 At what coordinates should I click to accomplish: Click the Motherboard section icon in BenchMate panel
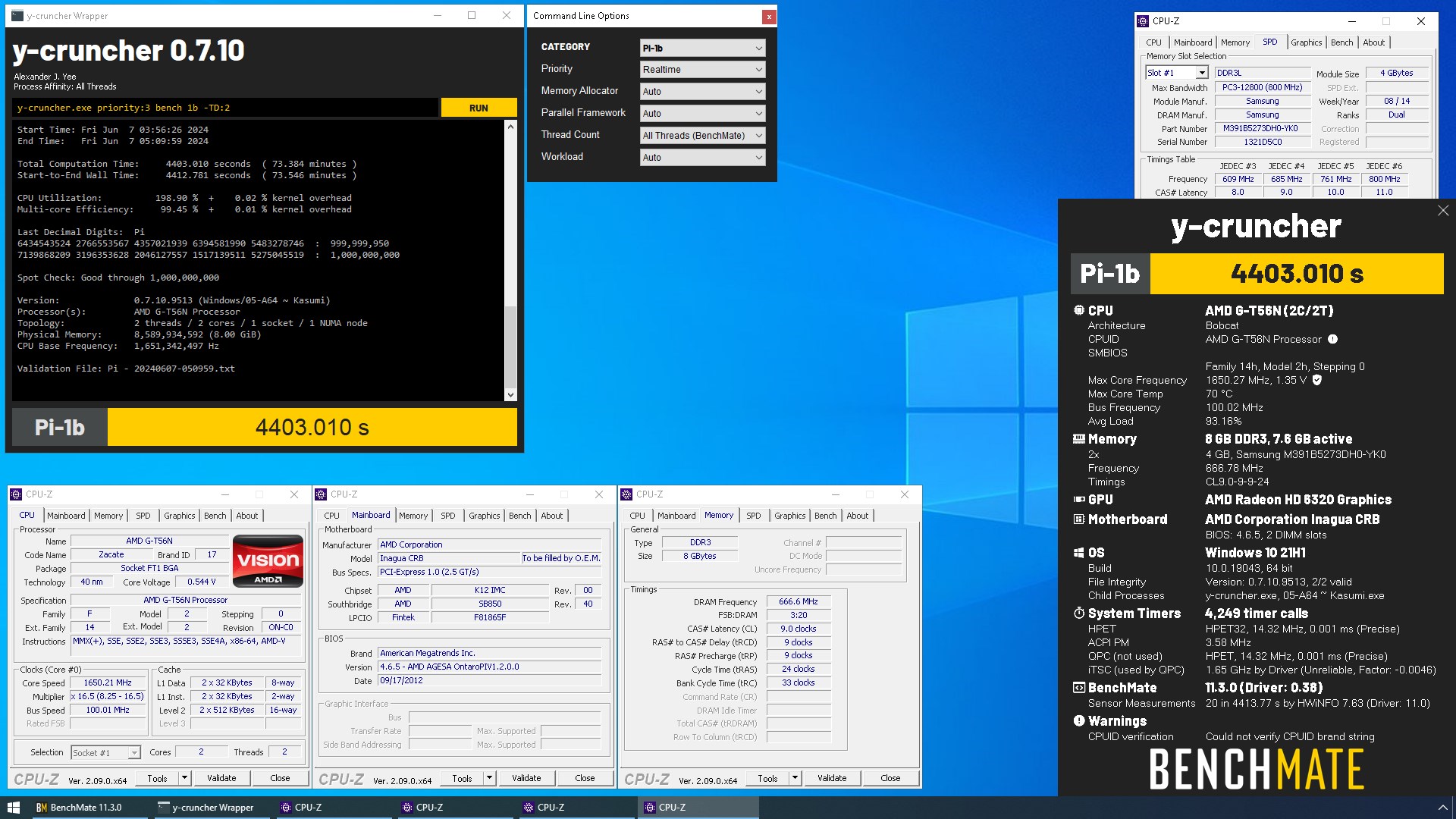coord(1079,519)
